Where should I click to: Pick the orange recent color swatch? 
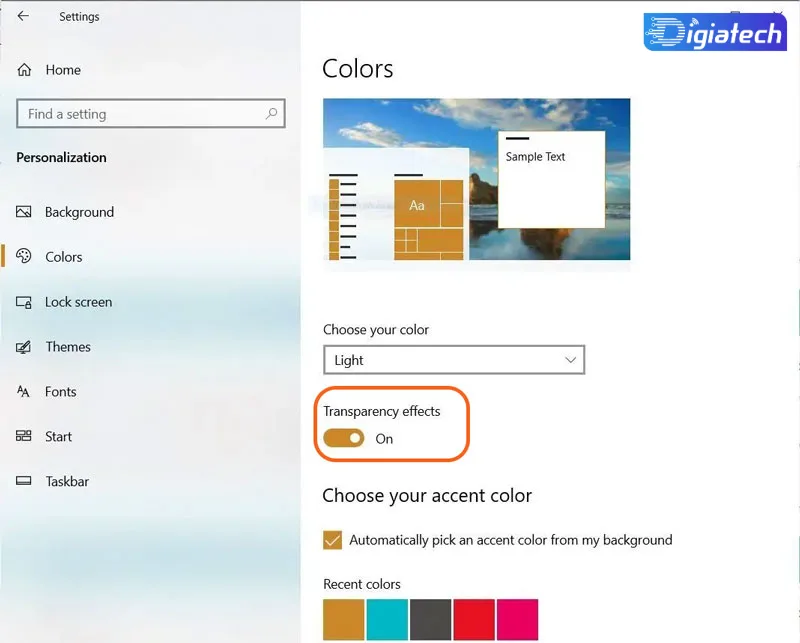coord(344,620)
